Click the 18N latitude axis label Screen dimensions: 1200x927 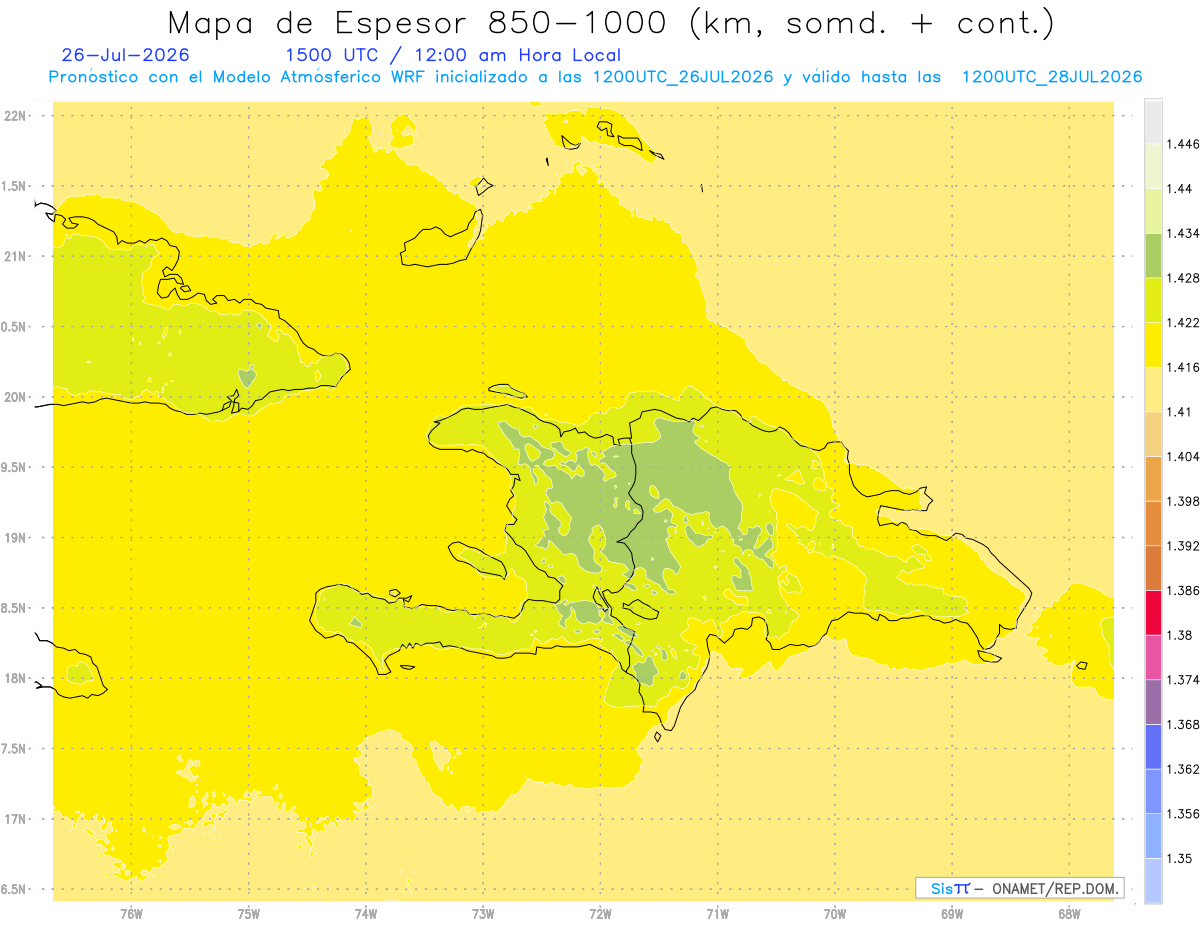coord(17,678)
